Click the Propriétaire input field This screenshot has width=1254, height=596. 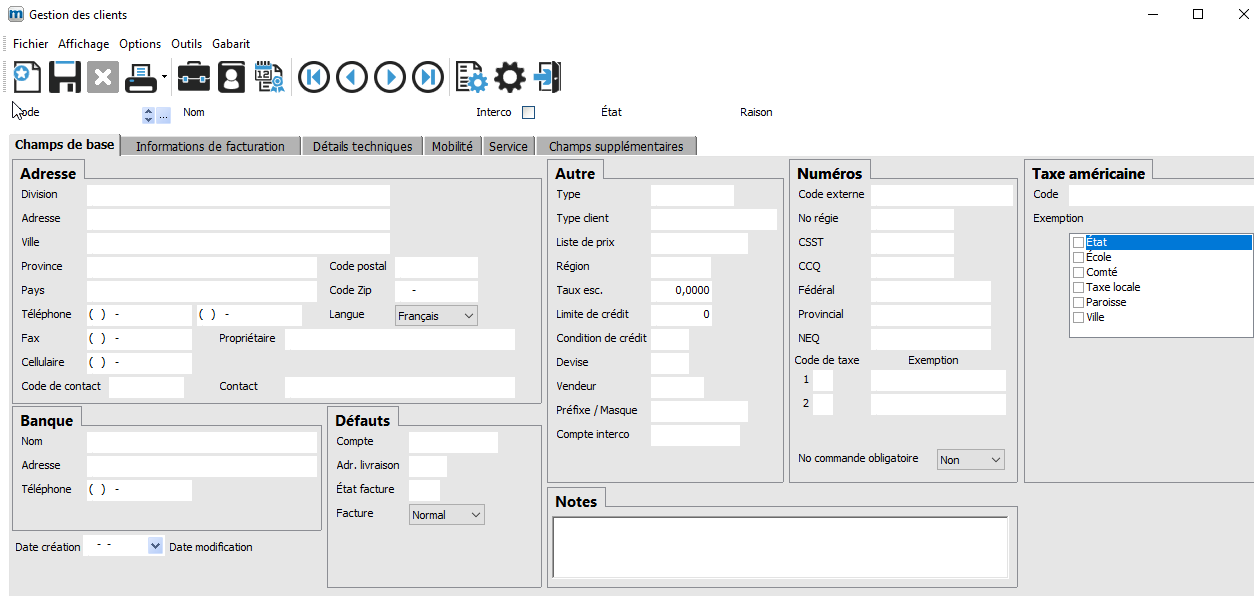point(400,339)
